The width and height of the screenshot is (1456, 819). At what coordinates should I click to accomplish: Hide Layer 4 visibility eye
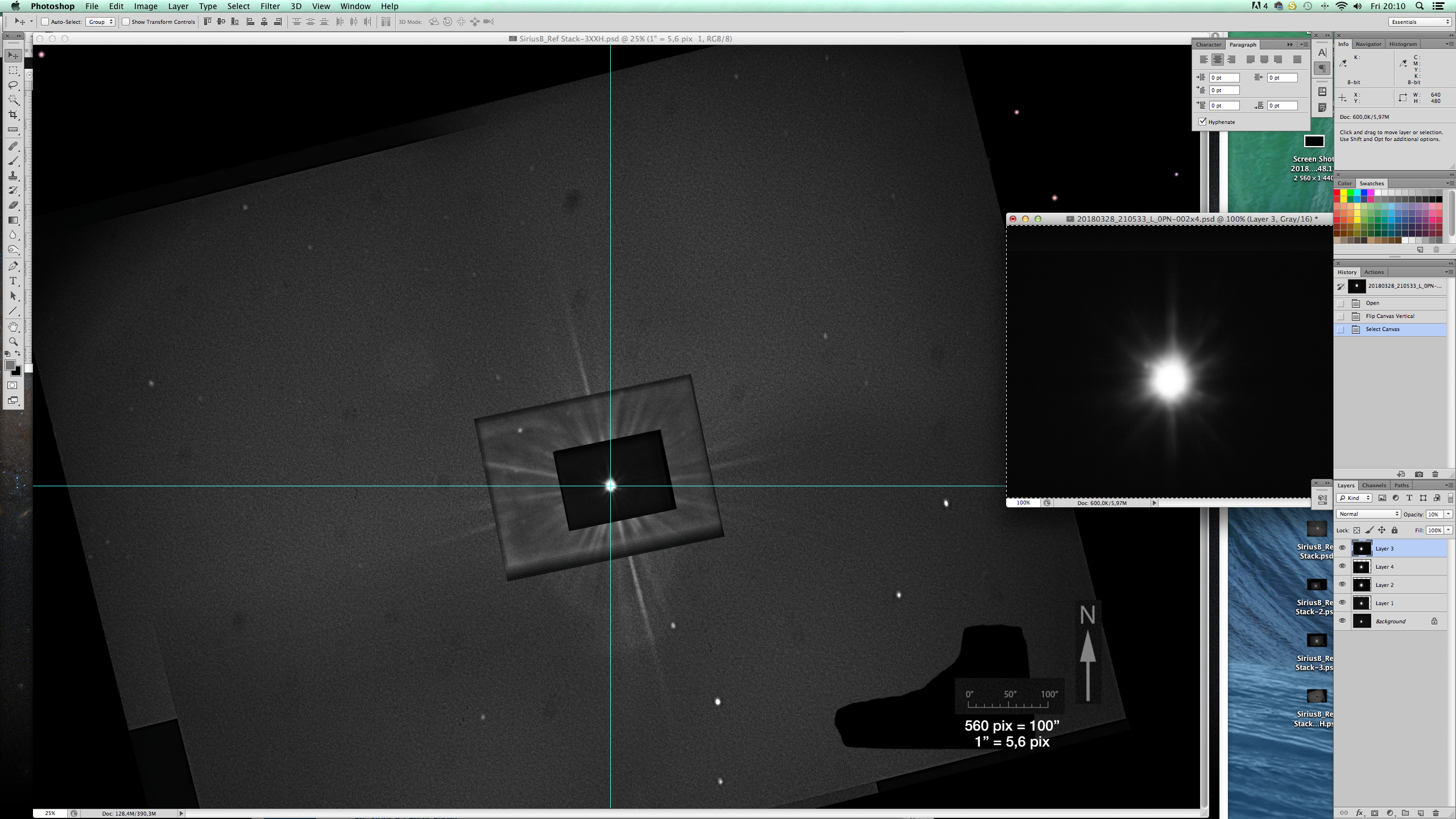click(1342, 566)
